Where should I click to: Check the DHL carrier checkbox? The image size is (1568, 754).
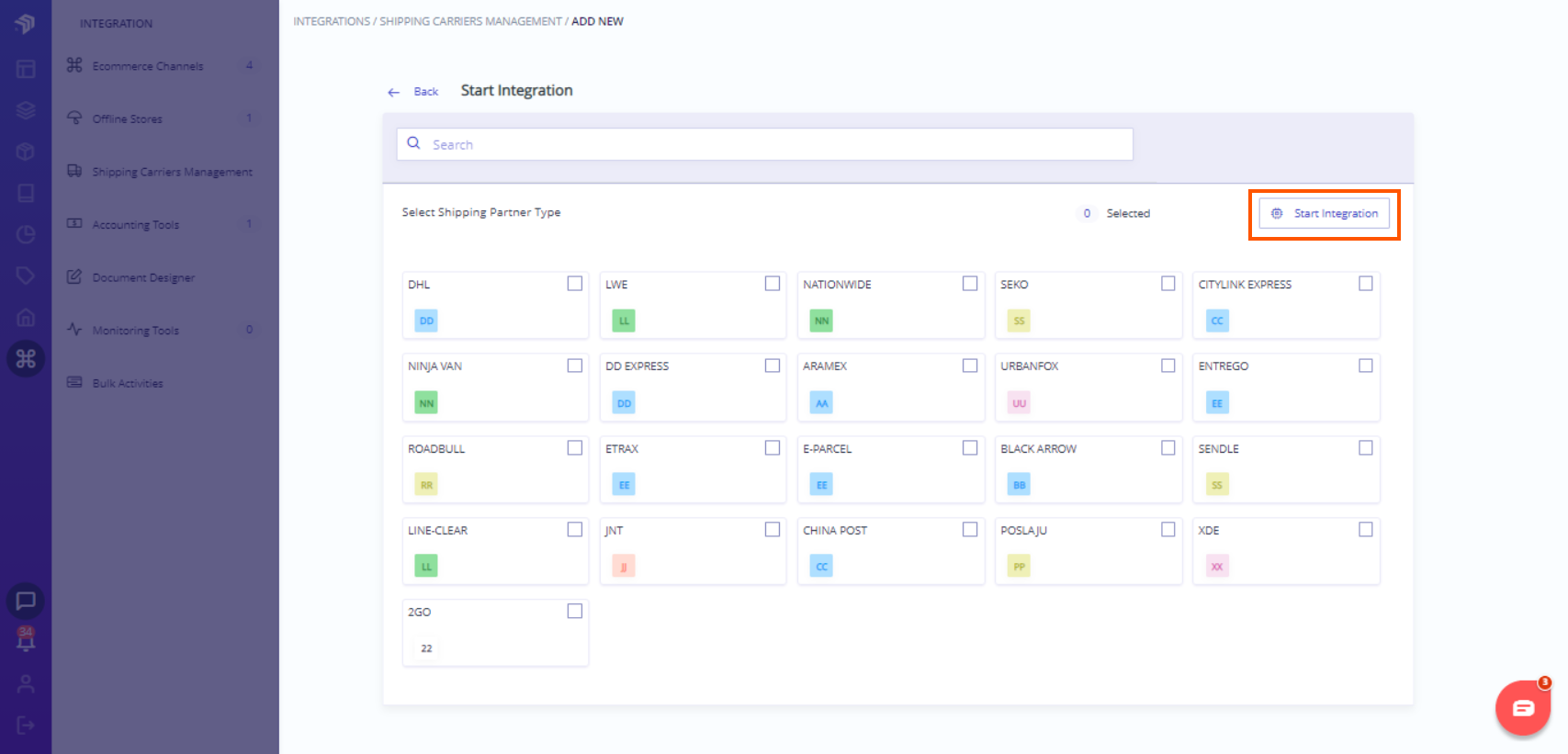click(575, 284)
